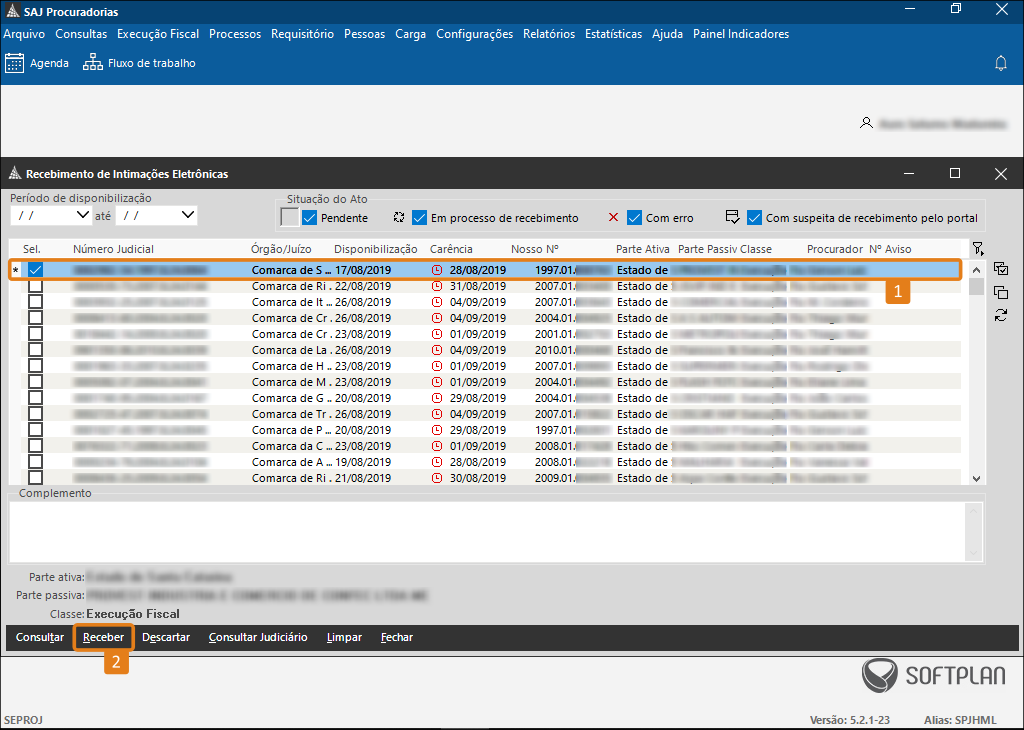1024x730 pixels.
Task: Toggle Em processo de recebimento checkbox
Action: [419, 217]
